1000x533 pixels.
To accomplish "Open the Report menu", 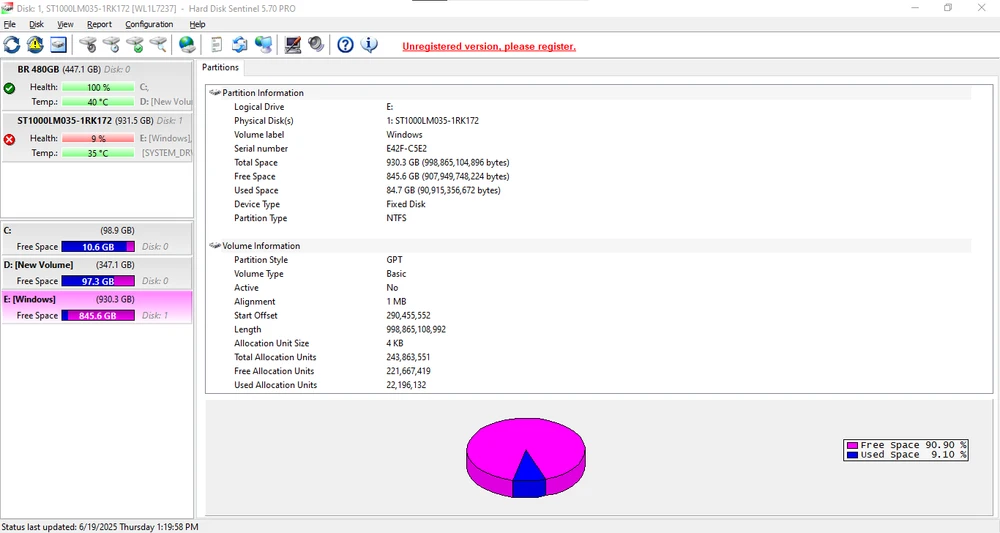I will coord(99,24).
